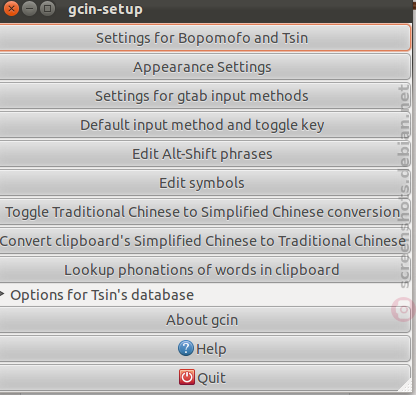Click the blue question mark Help icon
Screen dimensions: 416x395
click(x=186, y=349)
